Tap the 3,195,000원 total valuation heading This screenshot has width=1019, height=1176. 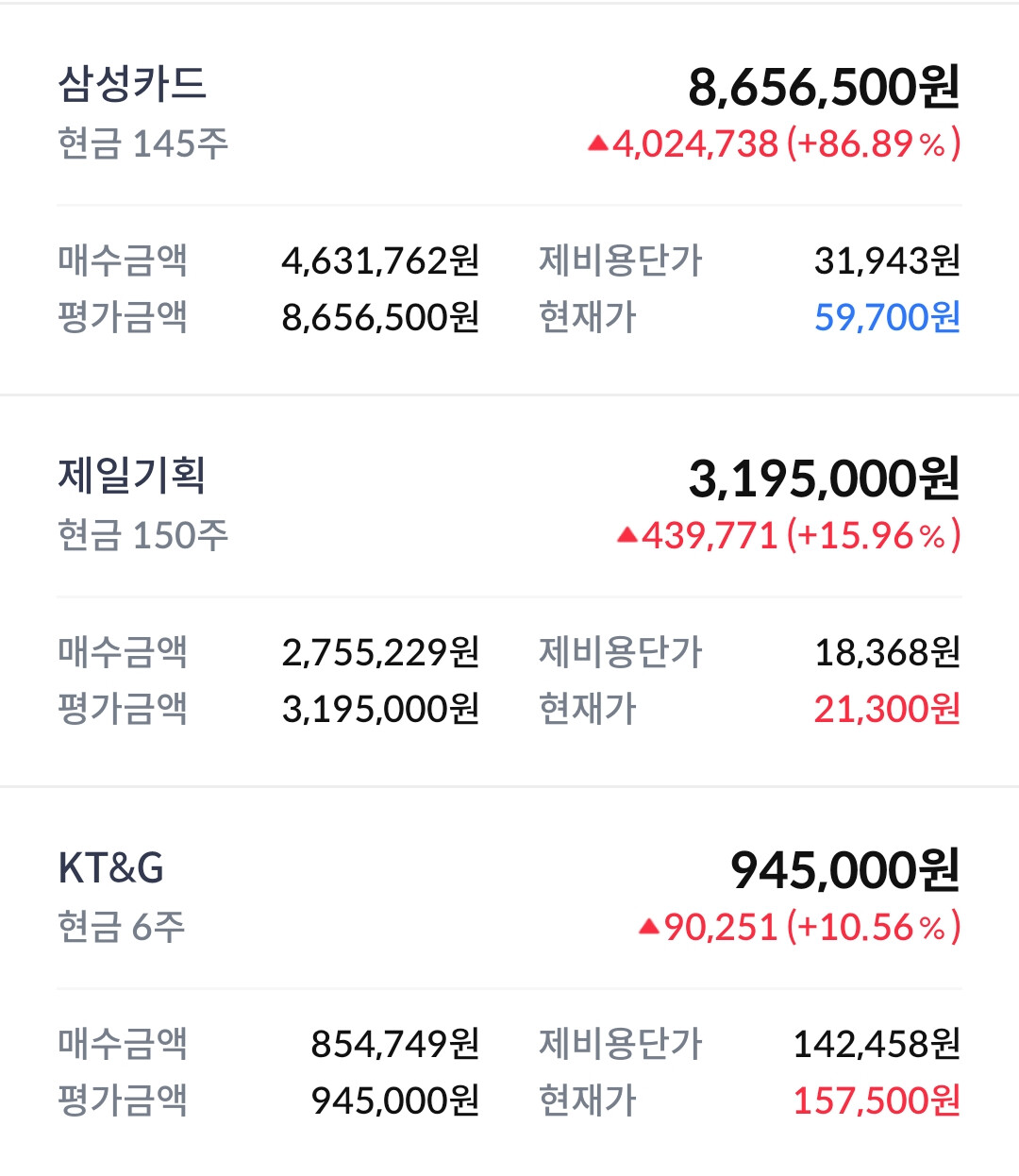click(824, 479)
